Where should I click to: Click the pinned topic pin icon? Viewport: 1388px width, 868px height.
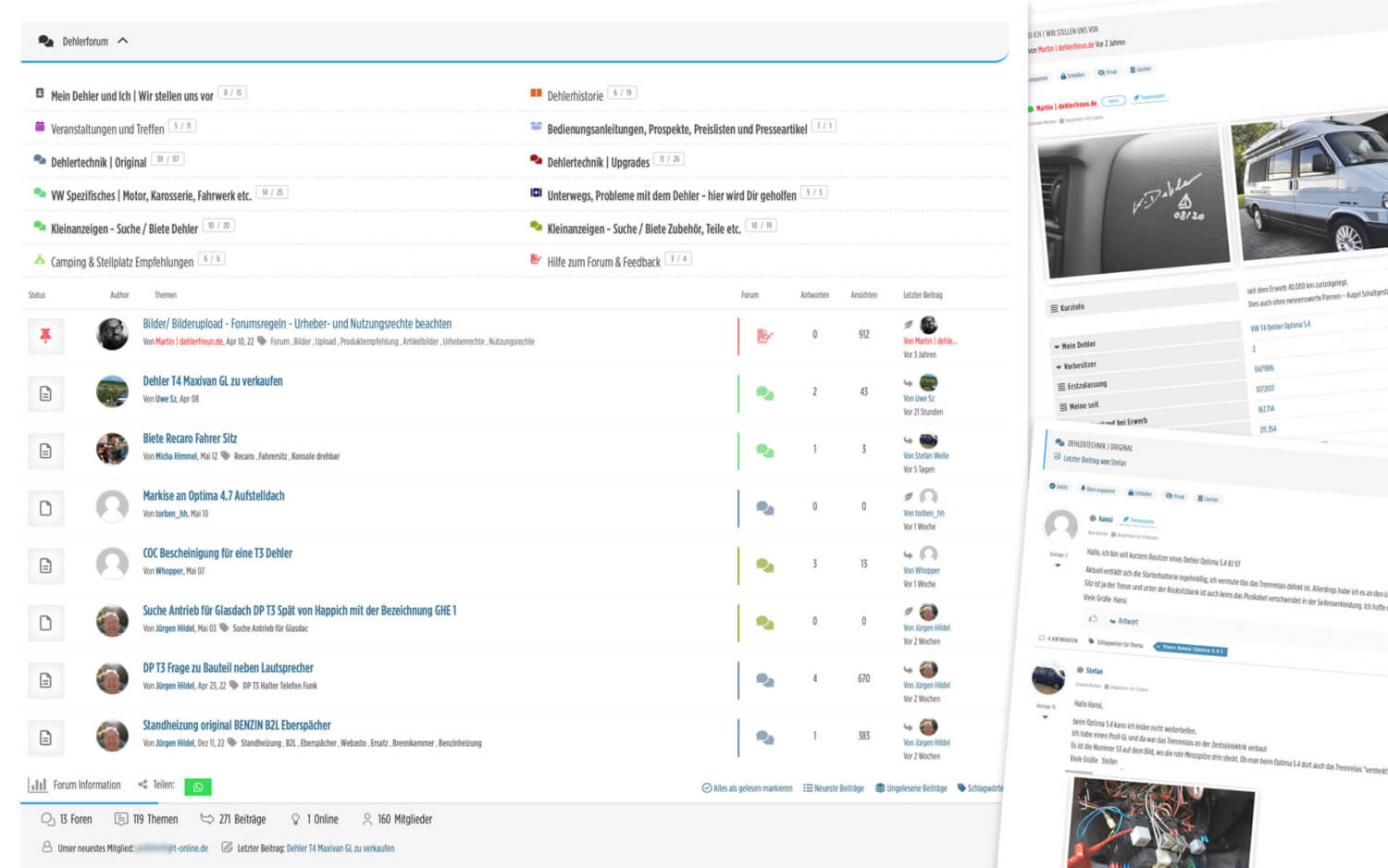(45, 336)
